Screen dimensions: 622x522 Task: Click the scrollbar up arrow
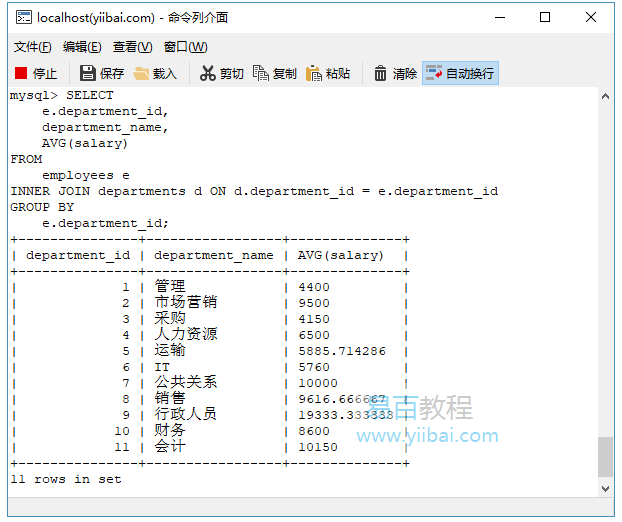pos(605,96)
